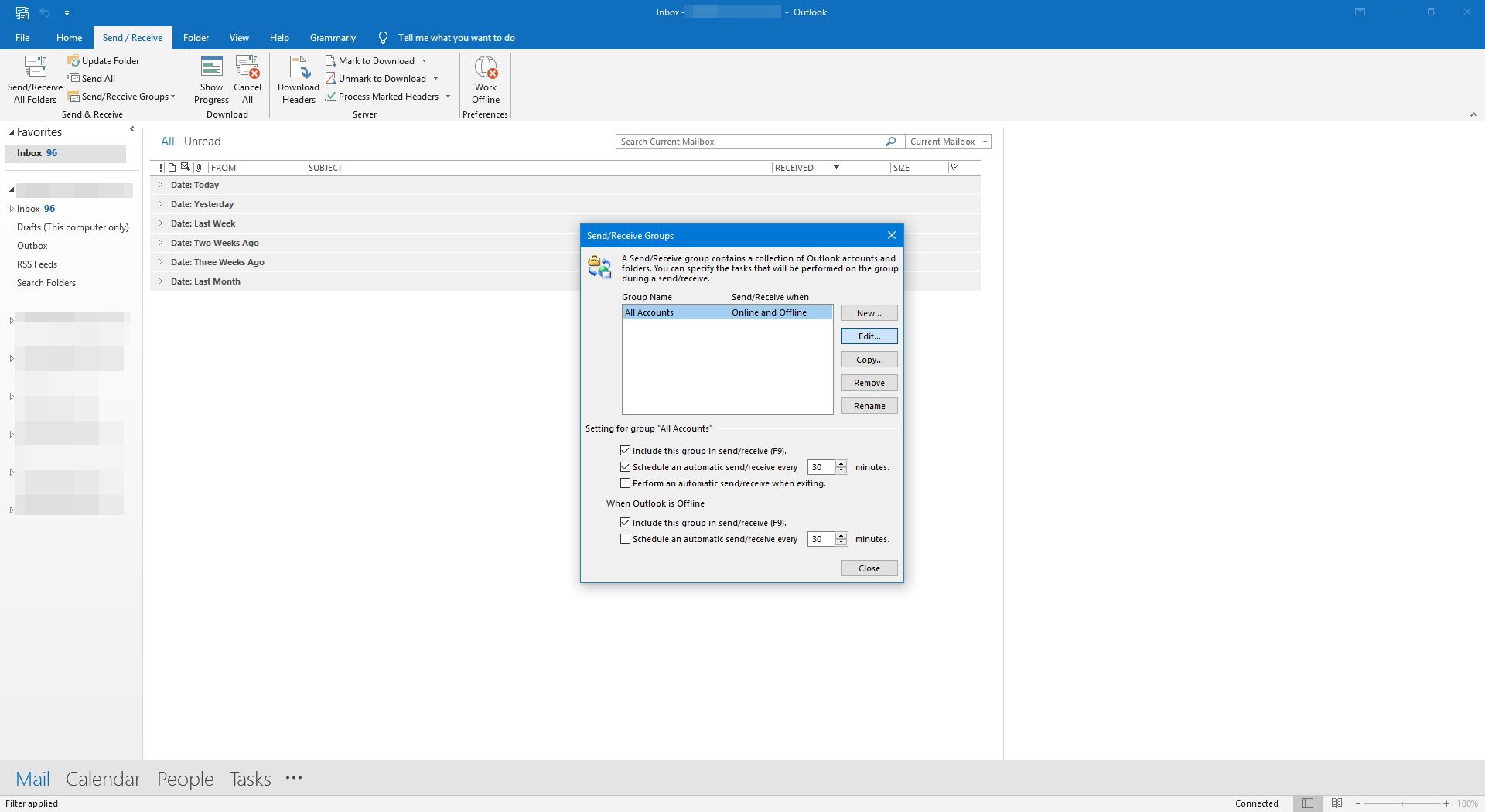Check Schedule automatic send/receive when Outlook is Offline
The width and height of the screenshot is (1485, 812).
(626, 539)
